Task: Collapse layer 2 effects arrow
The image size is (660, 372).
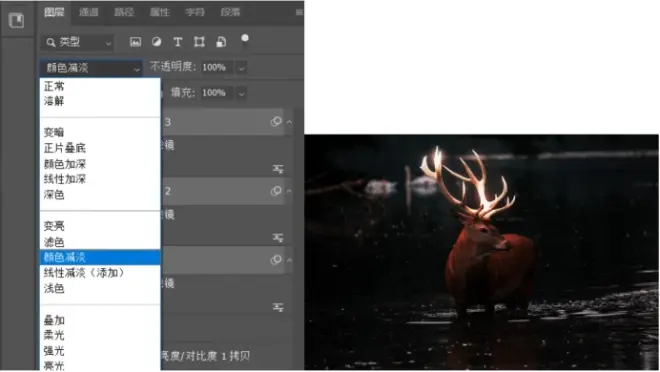Action: 290,191
